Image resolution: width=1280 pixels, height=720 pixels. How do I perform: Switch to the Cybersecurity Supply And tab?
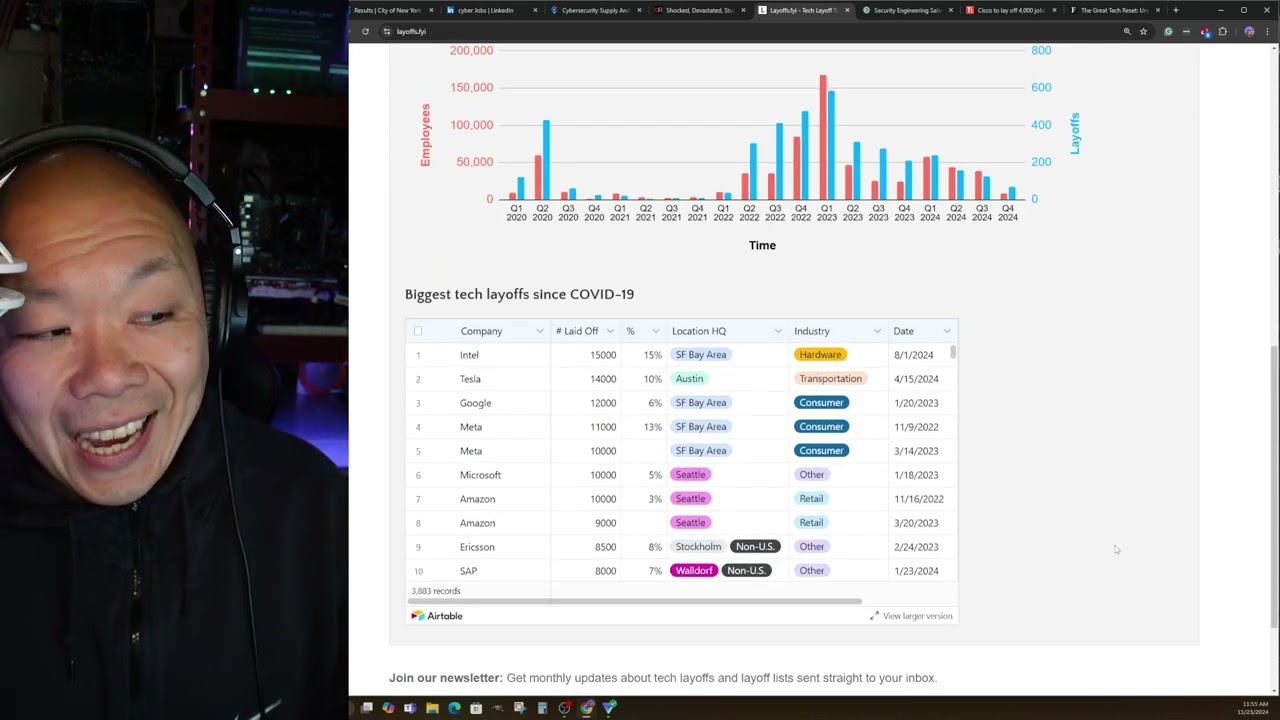pyautogui.click(x=595, y=10)
